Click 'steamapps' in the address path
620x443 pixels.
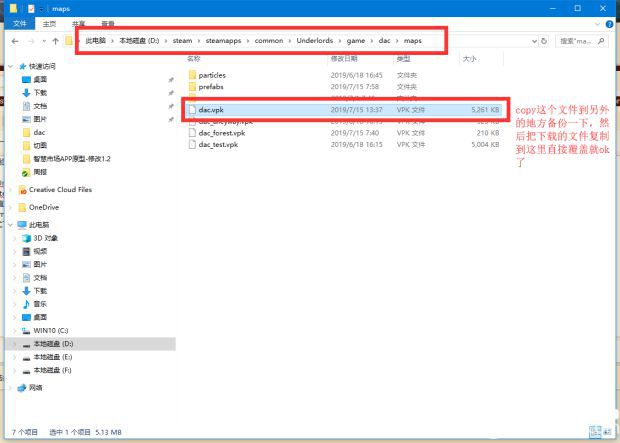(223, 41)
